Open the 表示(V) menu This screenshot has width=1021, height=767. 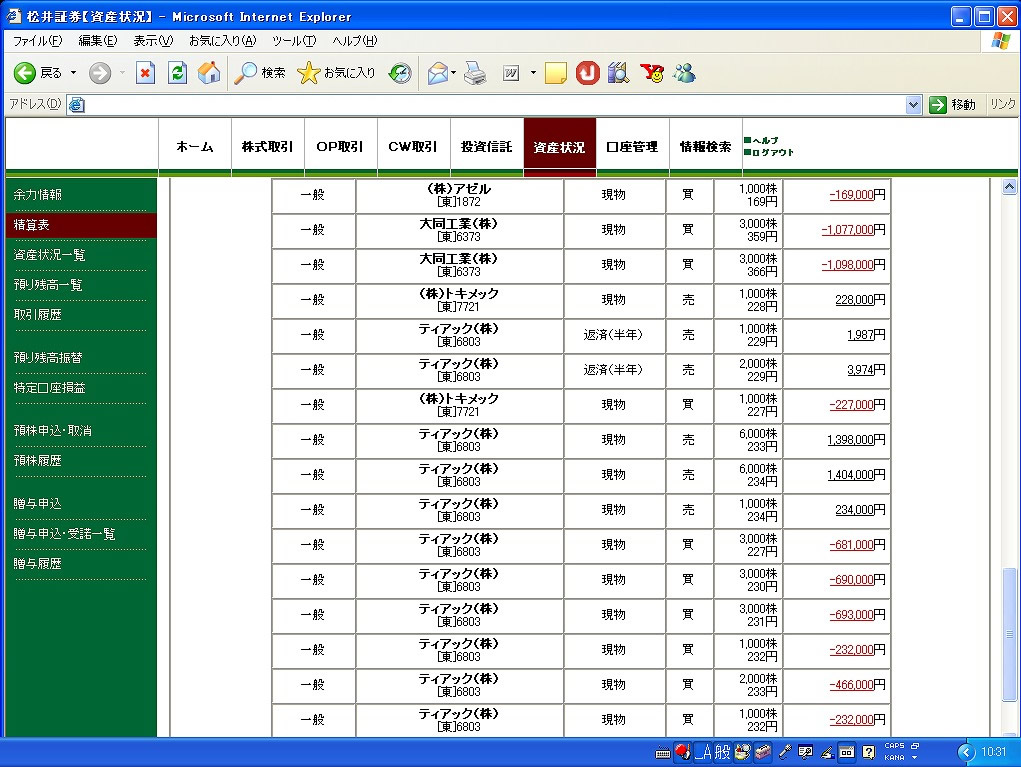tap(153, 41)
